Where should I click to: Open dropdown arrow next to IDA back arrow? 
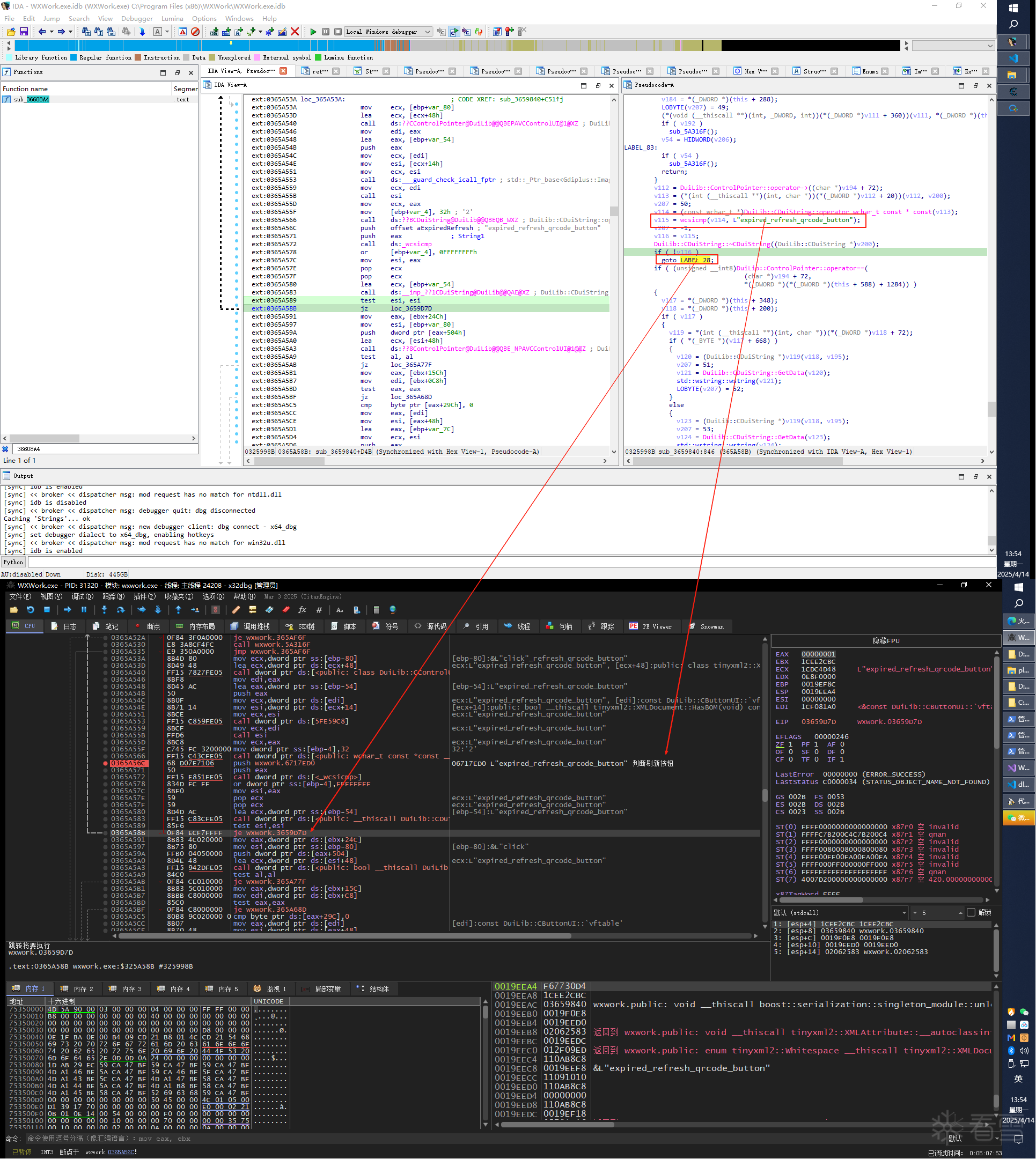click(51, 32)
